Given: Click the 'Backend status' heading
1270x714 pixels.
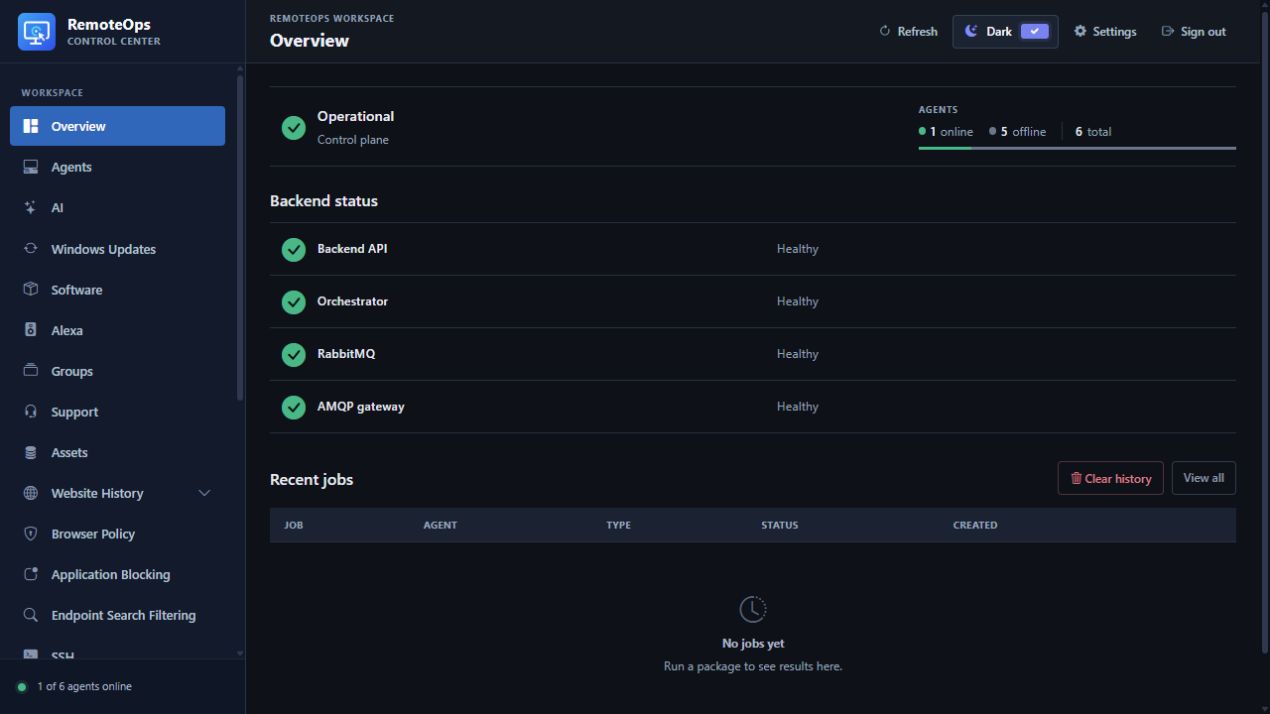Looking at the screenshot, I should (x=324, y=201).
